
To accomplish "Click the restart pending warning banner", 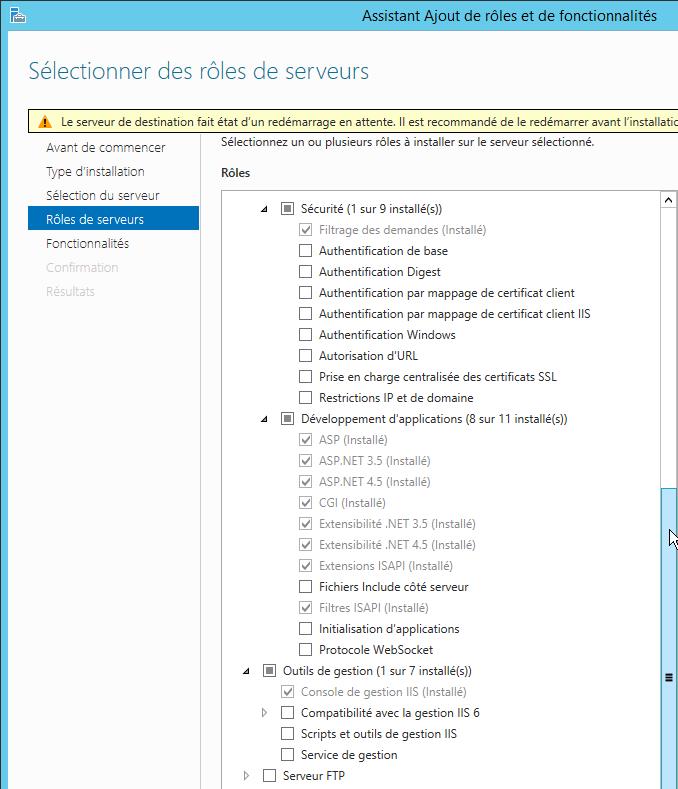I will tap(353, 122).
